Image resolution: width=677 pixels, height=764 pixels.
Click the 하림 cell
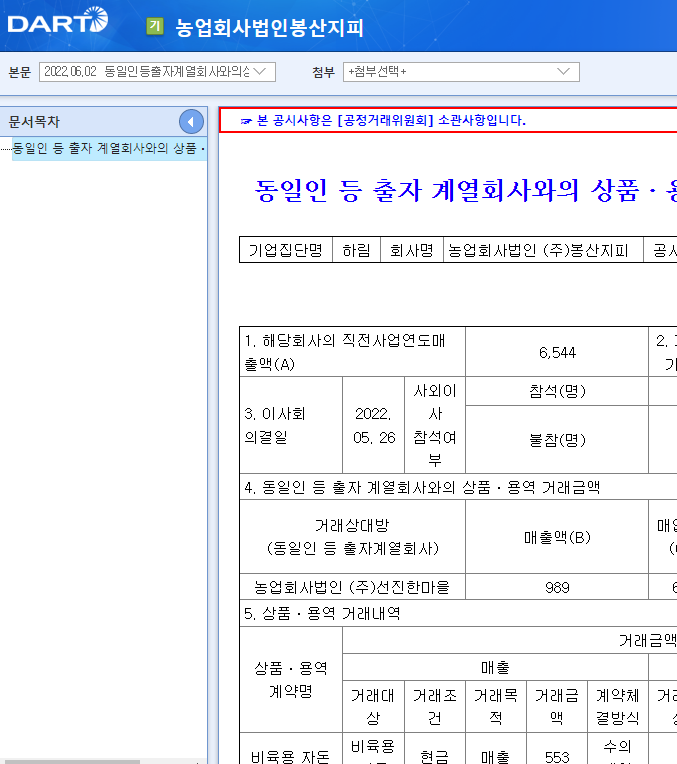(356, 250)
